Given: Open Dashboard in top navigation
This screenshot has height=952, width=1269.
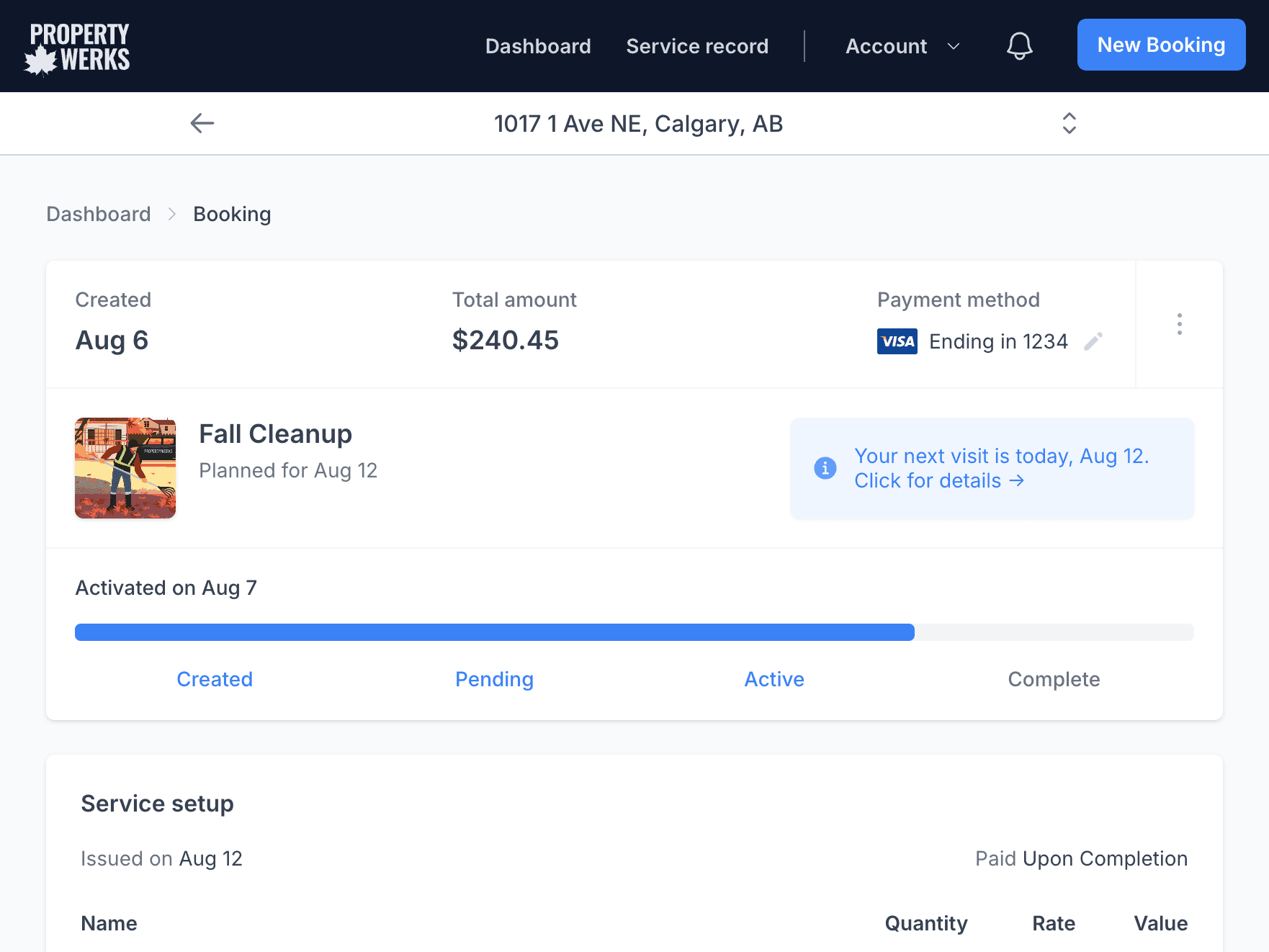Looking at the screenshot, I should (x=538, y=46).
